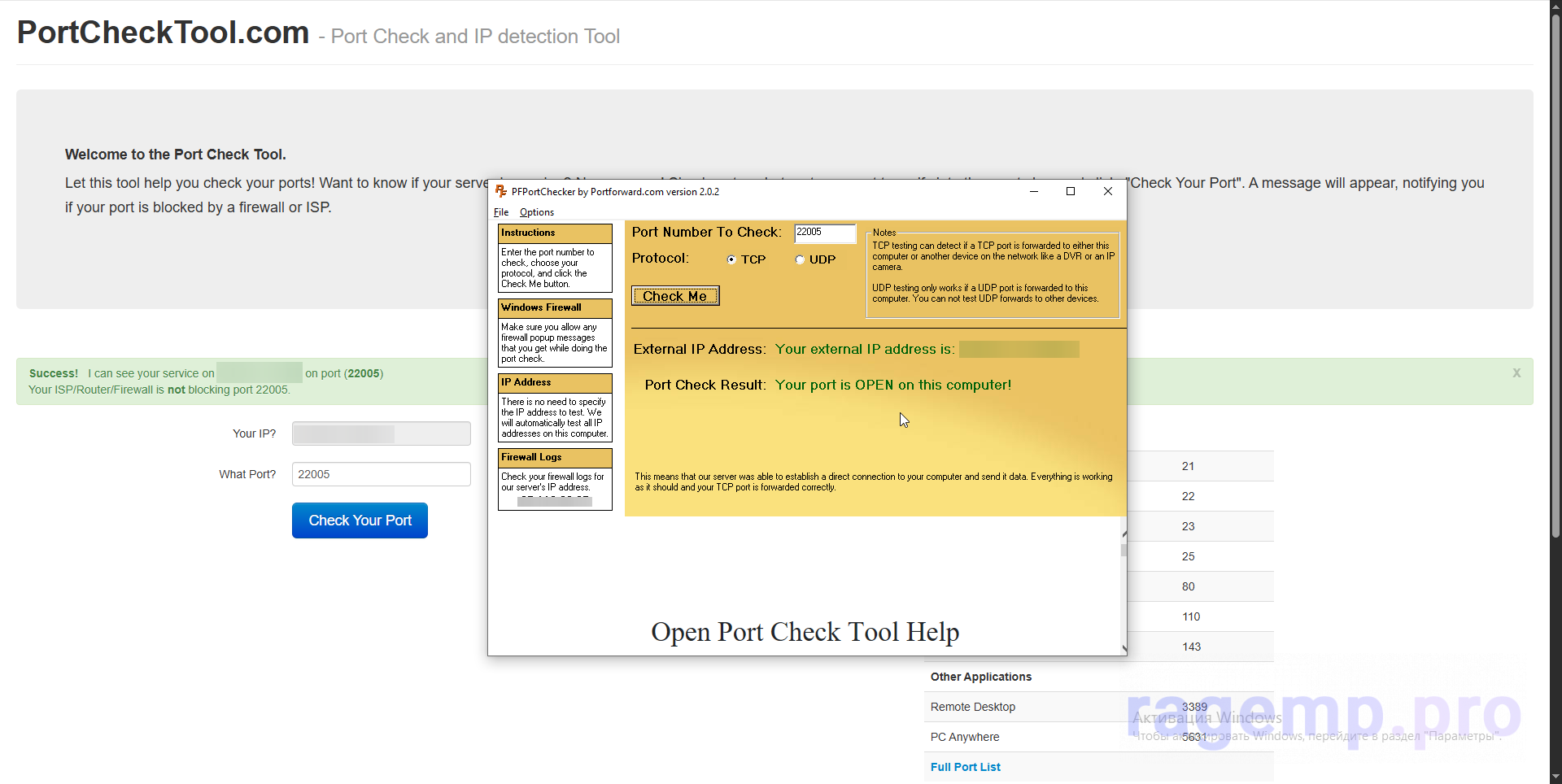Screen dimensions: 1562x784
Task: Select port 21 in the port list
Action: click(x=1188, y=466)
